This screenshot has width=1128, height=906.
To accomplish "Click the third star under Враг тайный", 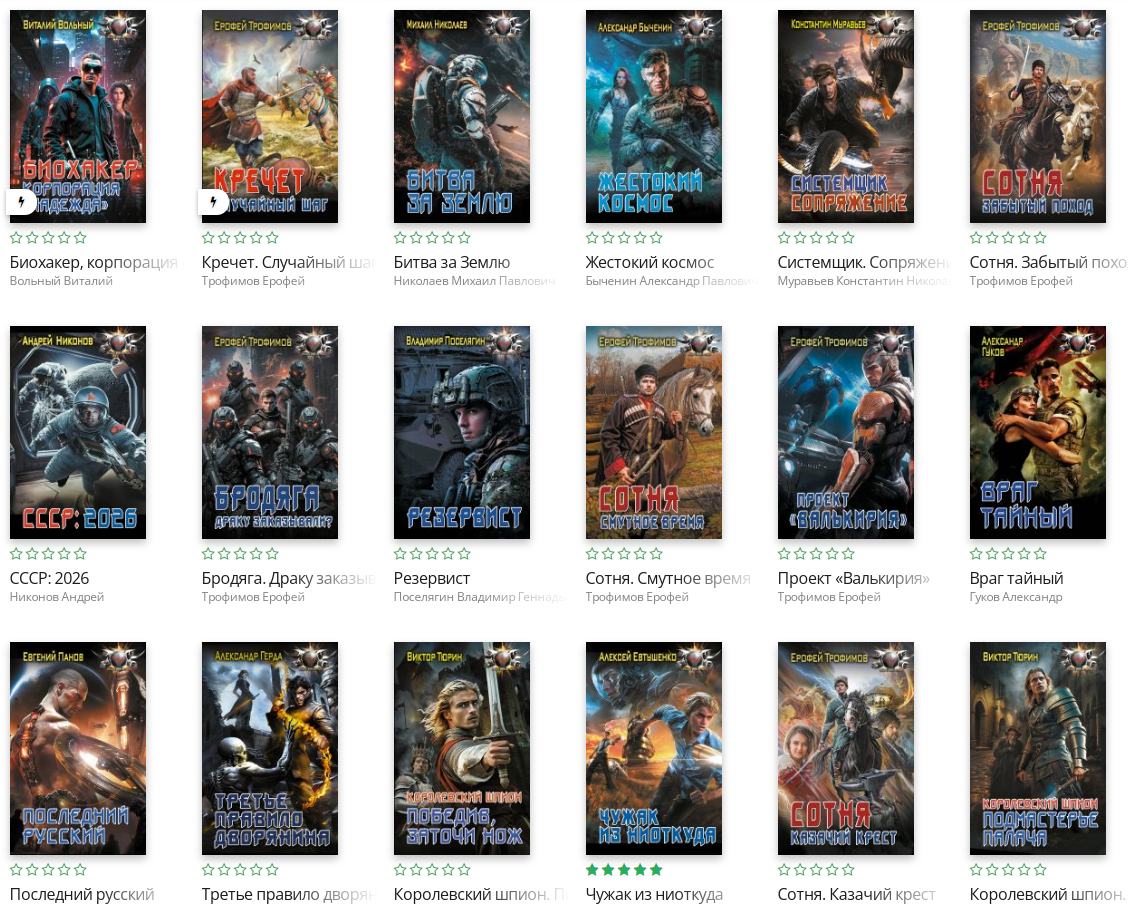I will pos(1008,554).
